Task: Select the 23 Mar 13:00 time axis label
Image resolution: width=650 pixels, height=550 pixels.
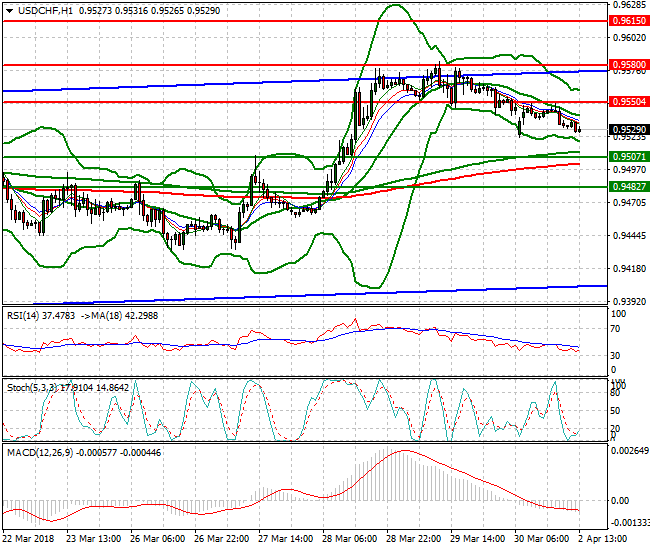Action: click(x=94, y=539)
